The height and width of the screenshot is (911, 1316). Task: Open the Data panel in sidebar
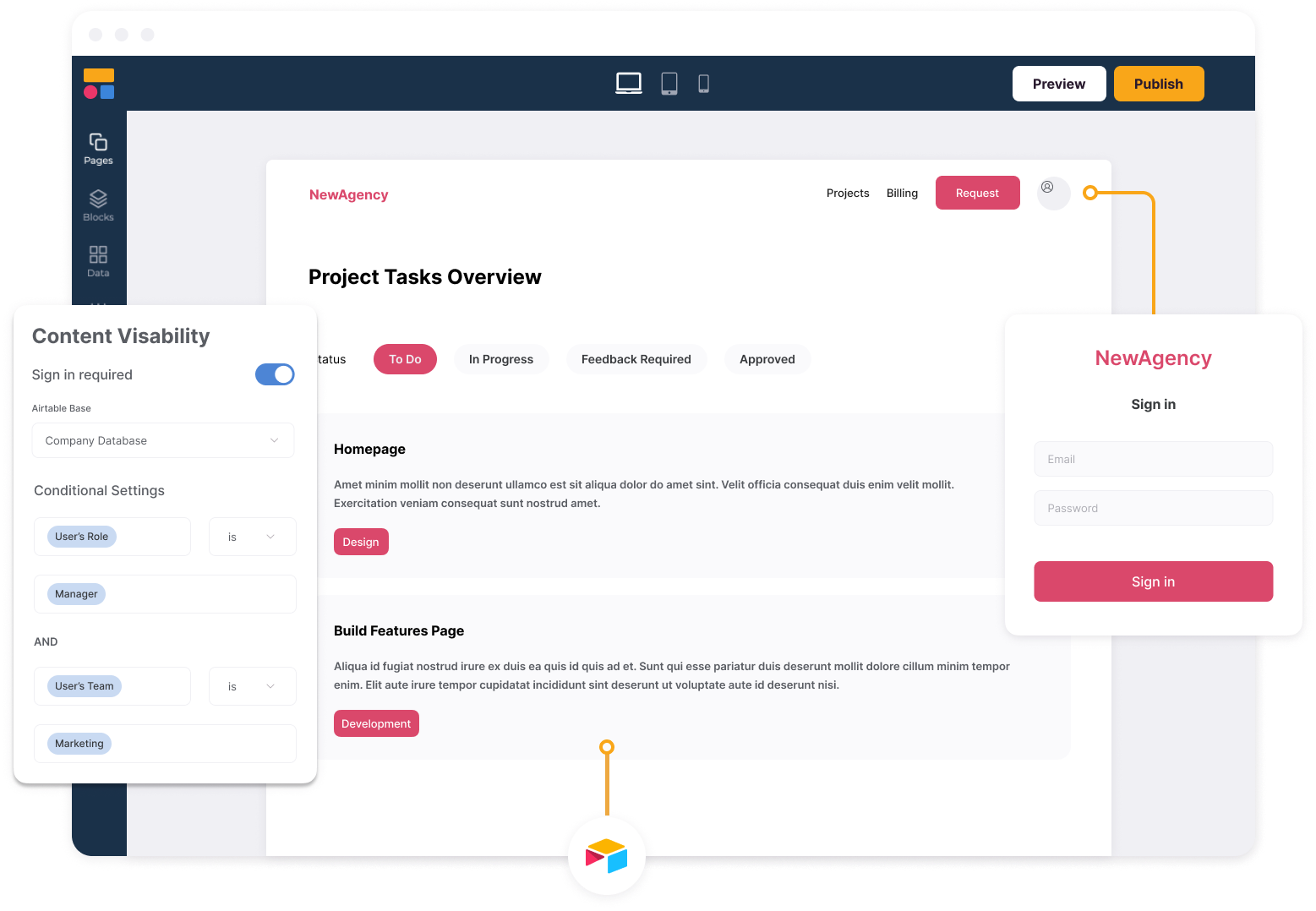pos(98,261)
